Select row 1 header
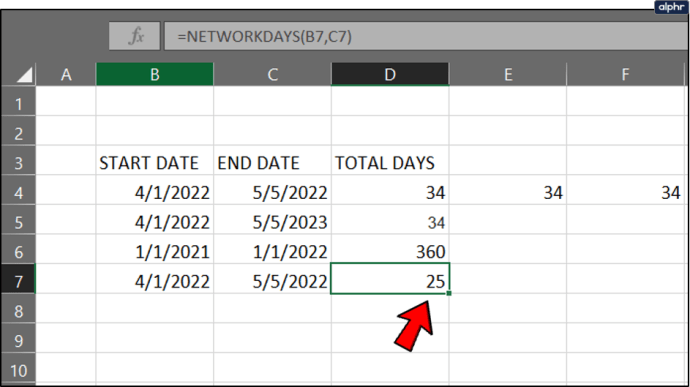Viewport: 690px width, 387px height. click(18, 104)
